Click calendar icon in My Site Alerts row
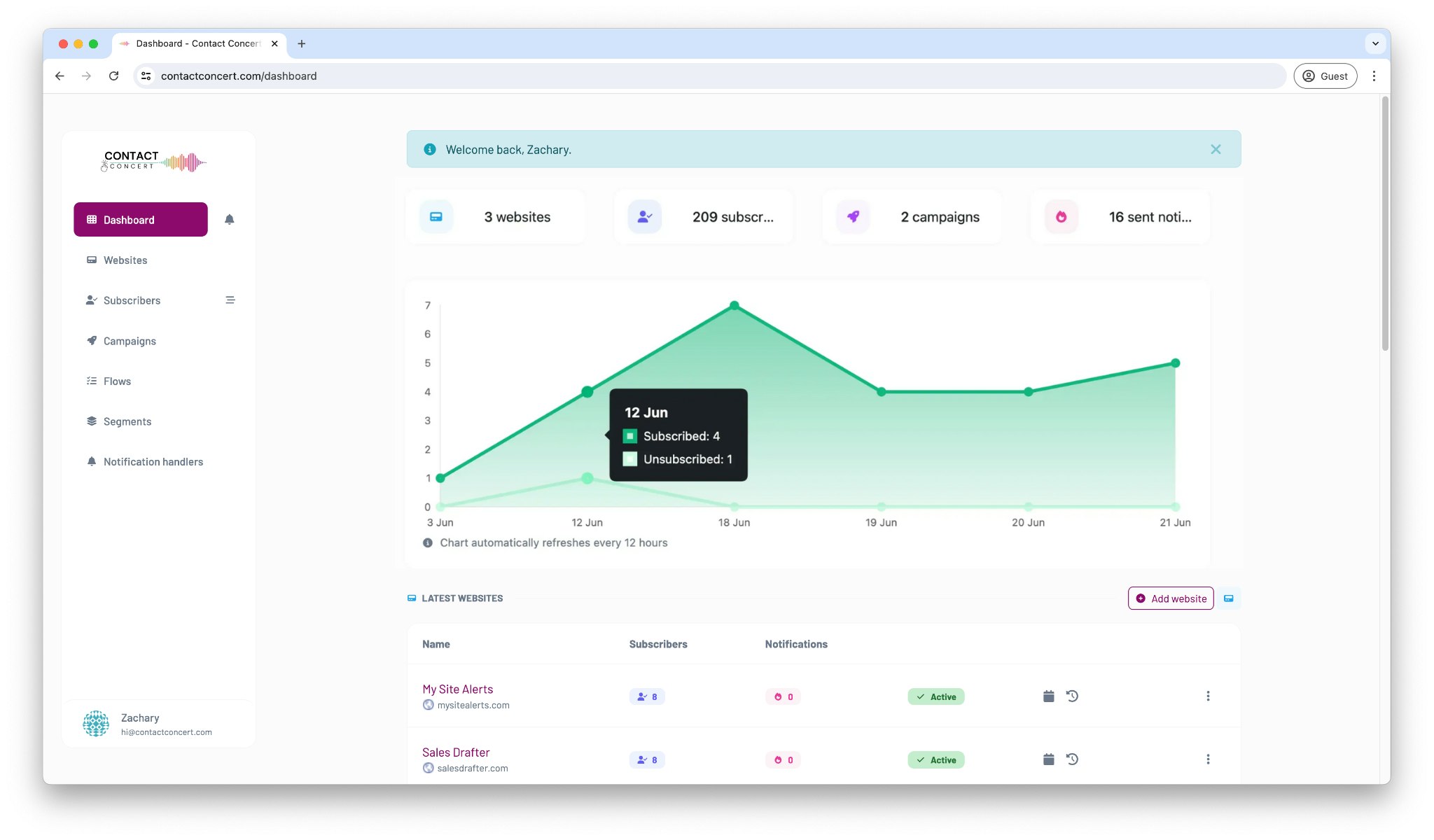 coord(1048,696)
